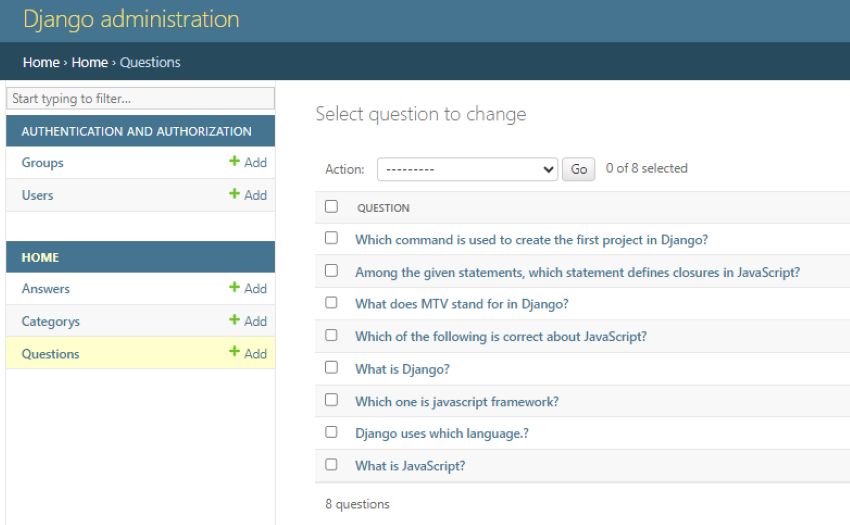The image size is (850, 525).
Task: Open the Action dropdown menu
Action: (x=467, y=169)
